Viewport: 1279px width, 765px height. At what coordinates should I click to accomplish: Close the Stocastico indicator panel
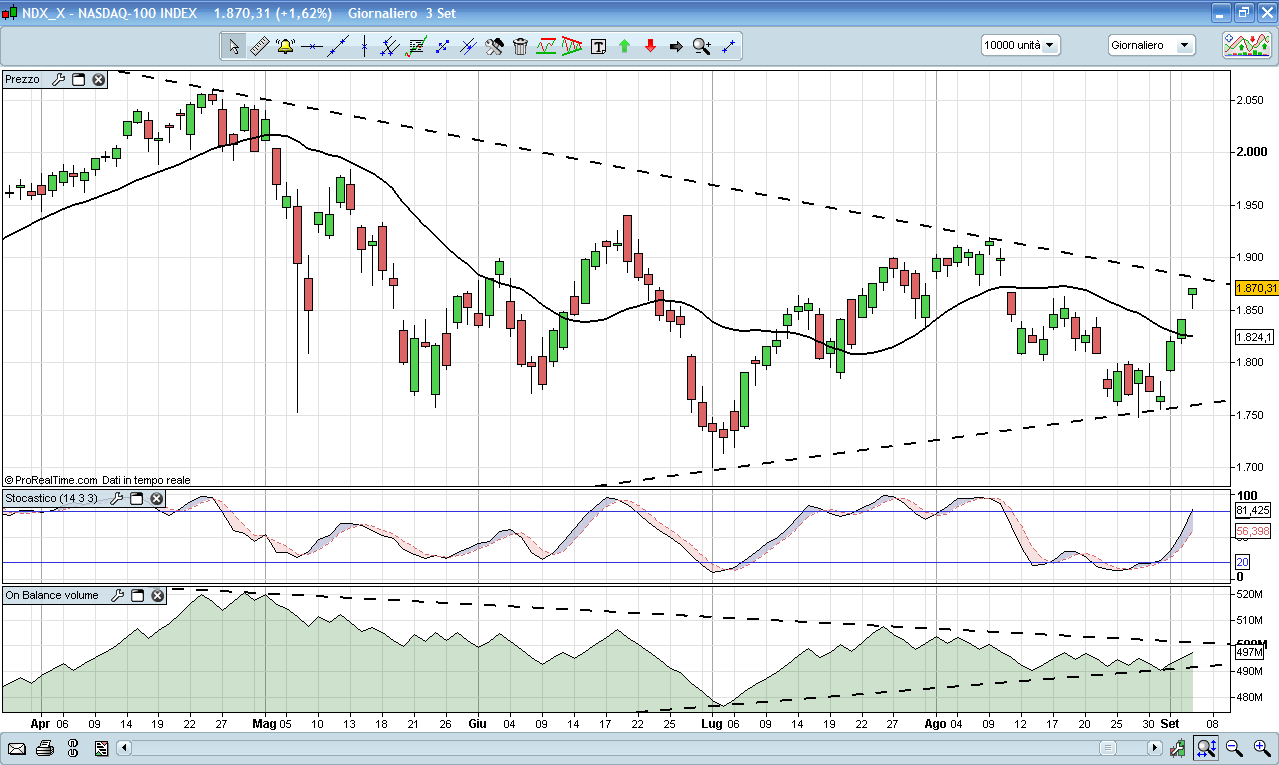(x=156, y=498)
